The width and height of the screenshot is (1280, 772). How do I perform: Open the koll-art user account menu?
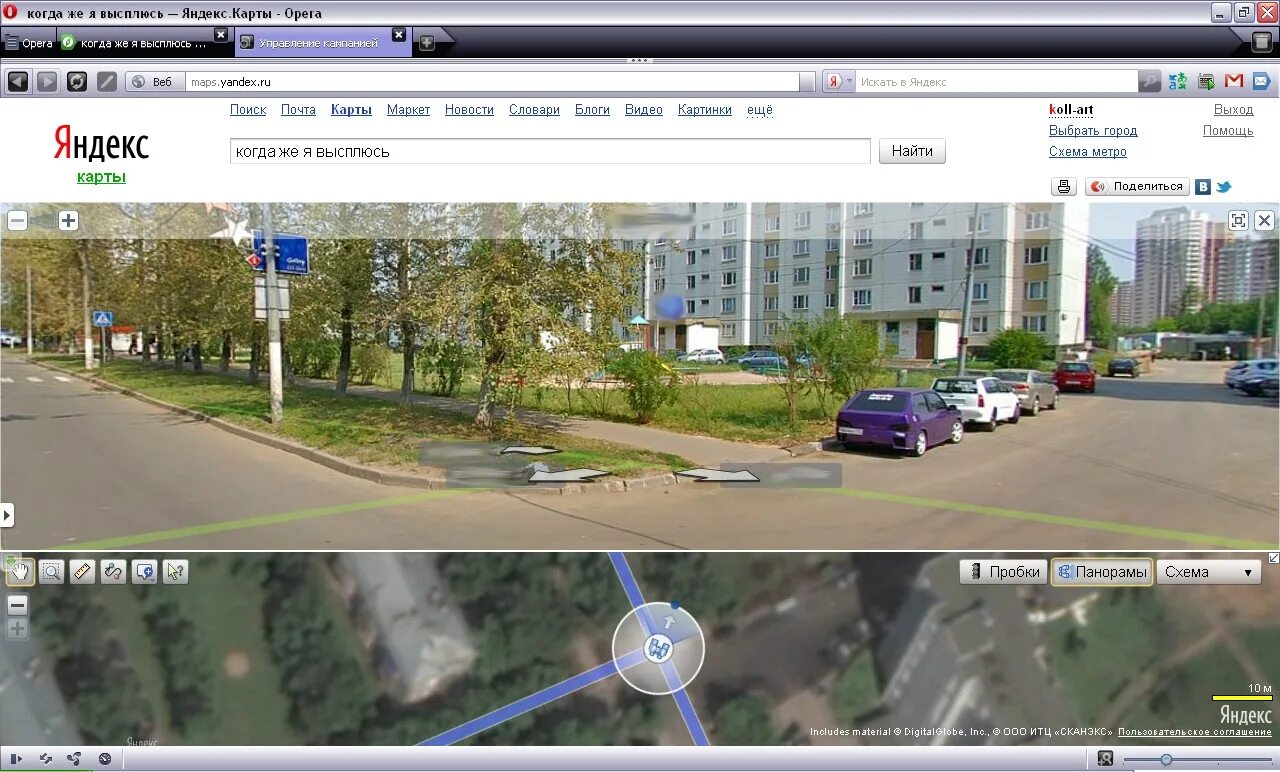pos(1071,110)
